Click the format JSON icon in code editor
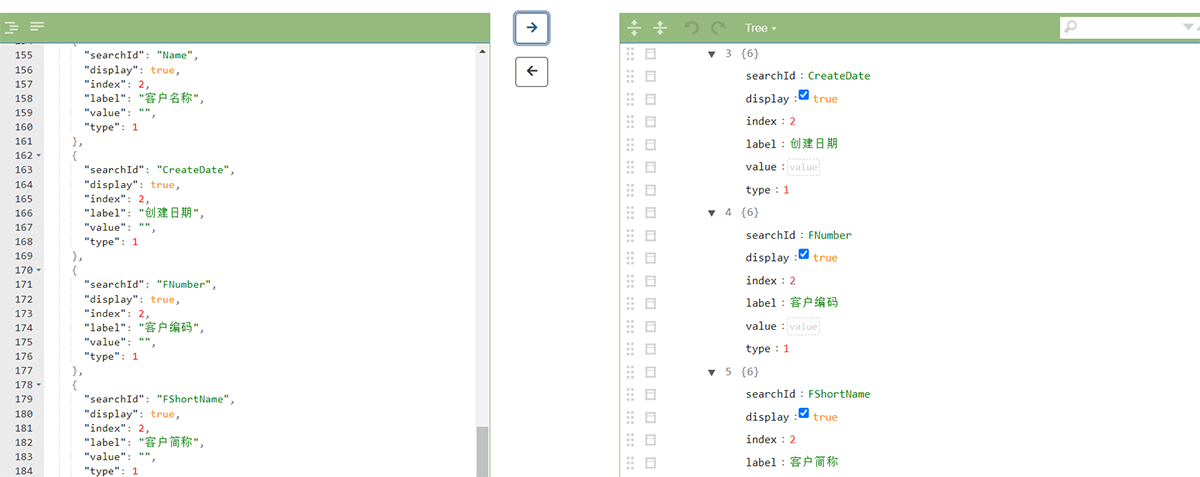The width and height of the screenshot is (1200, 477). [x=12, y=27]
